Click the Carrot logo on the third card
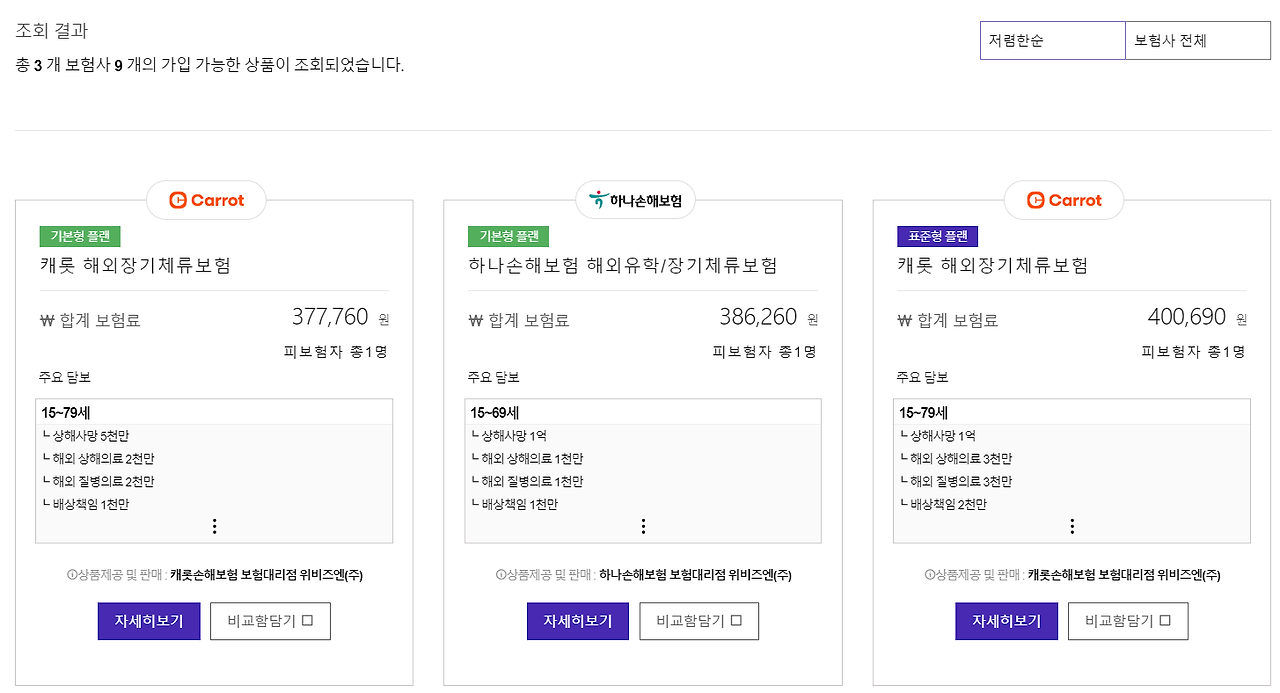The image size is (1280, 693). pos(1063,200)
